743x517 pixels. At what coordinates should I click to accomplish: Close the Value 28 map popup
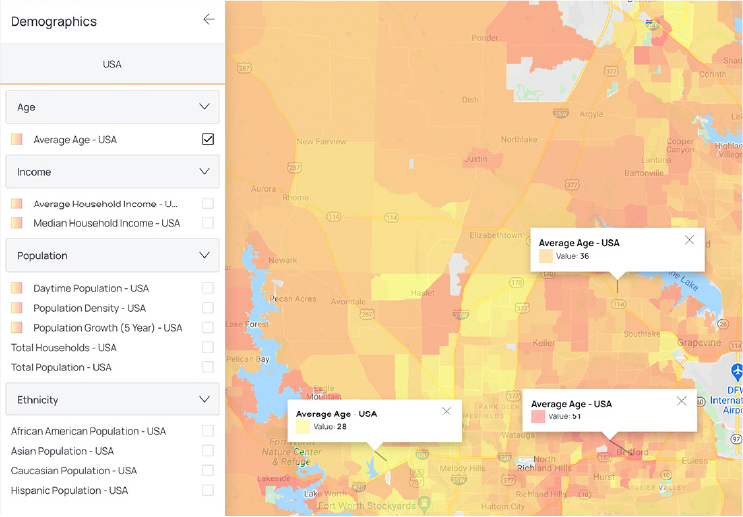click(x=446, y=411)
